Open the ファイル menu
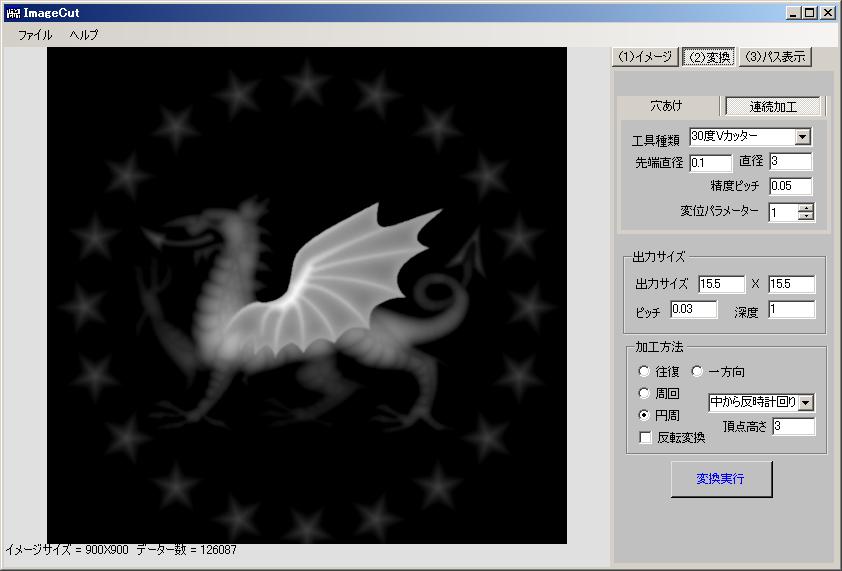Viewport: 842px width, 571px height. click(x=35, y=35)
